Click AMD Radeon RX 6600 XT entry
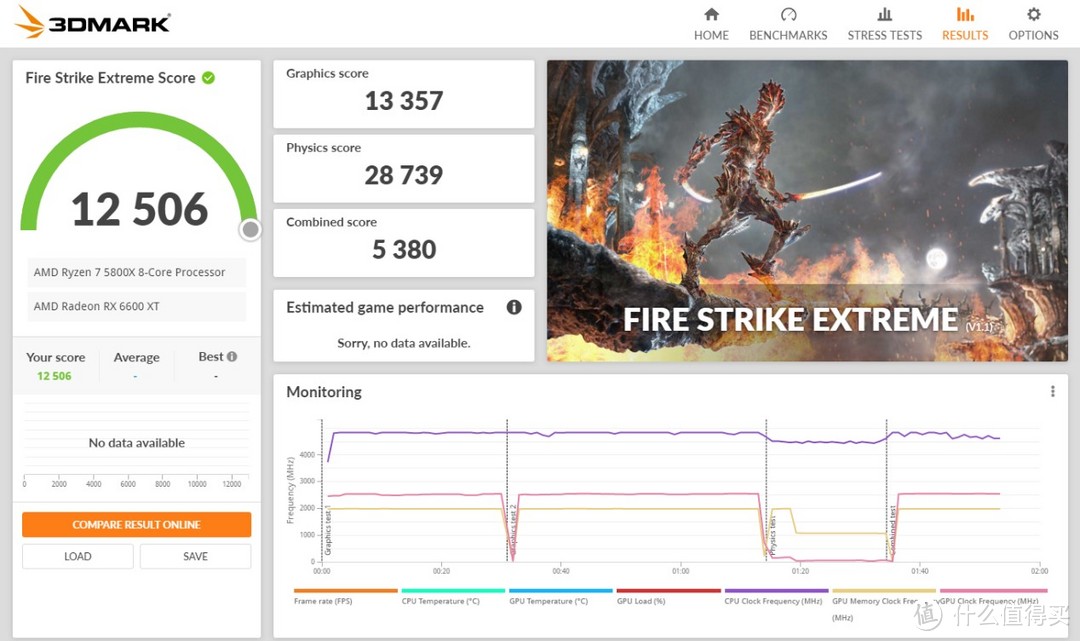Screen dimensions: 1080x641 136,306
